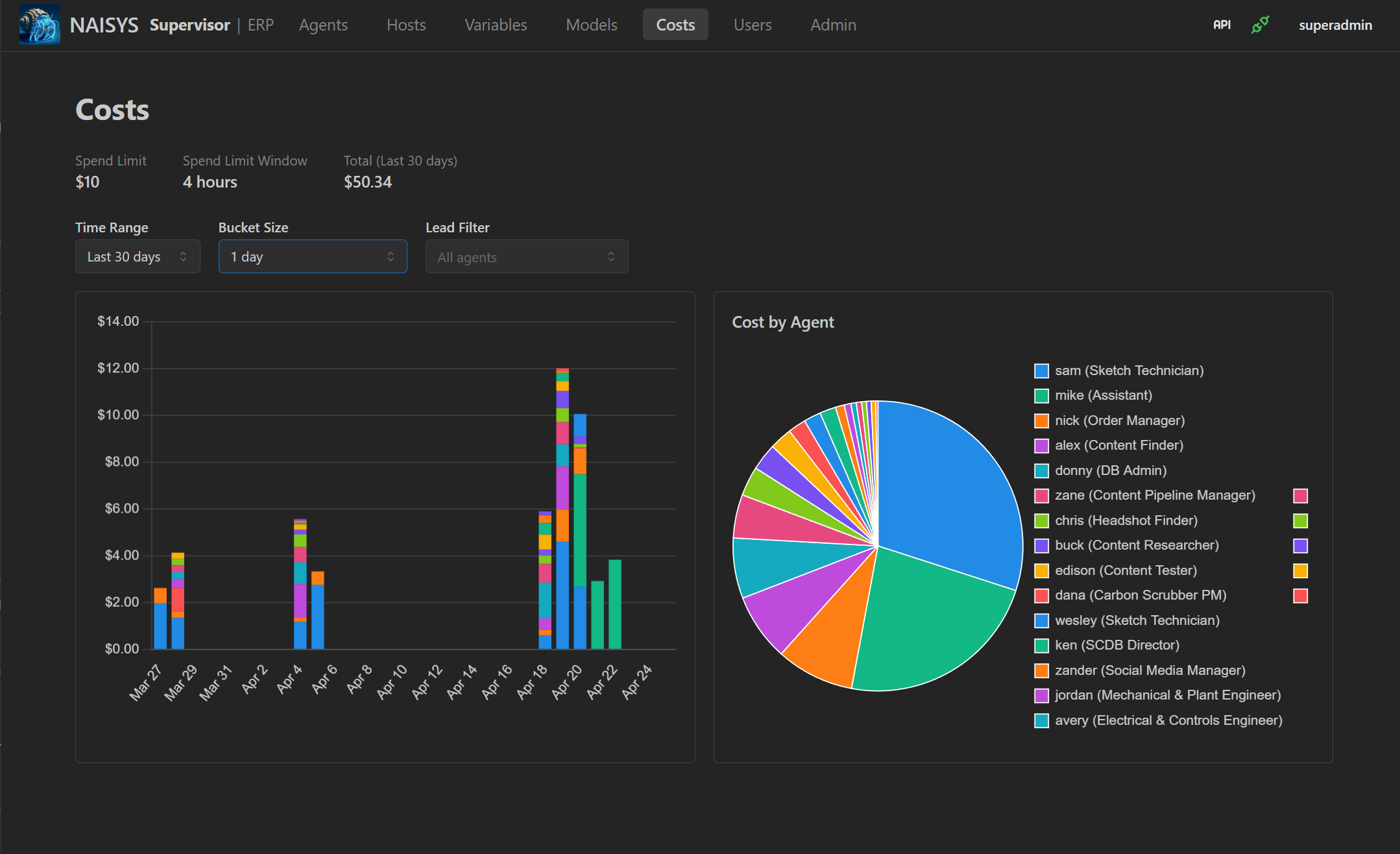Open the Variables page
Screen dimensions: 1400x854
click(x=495, y=25)
